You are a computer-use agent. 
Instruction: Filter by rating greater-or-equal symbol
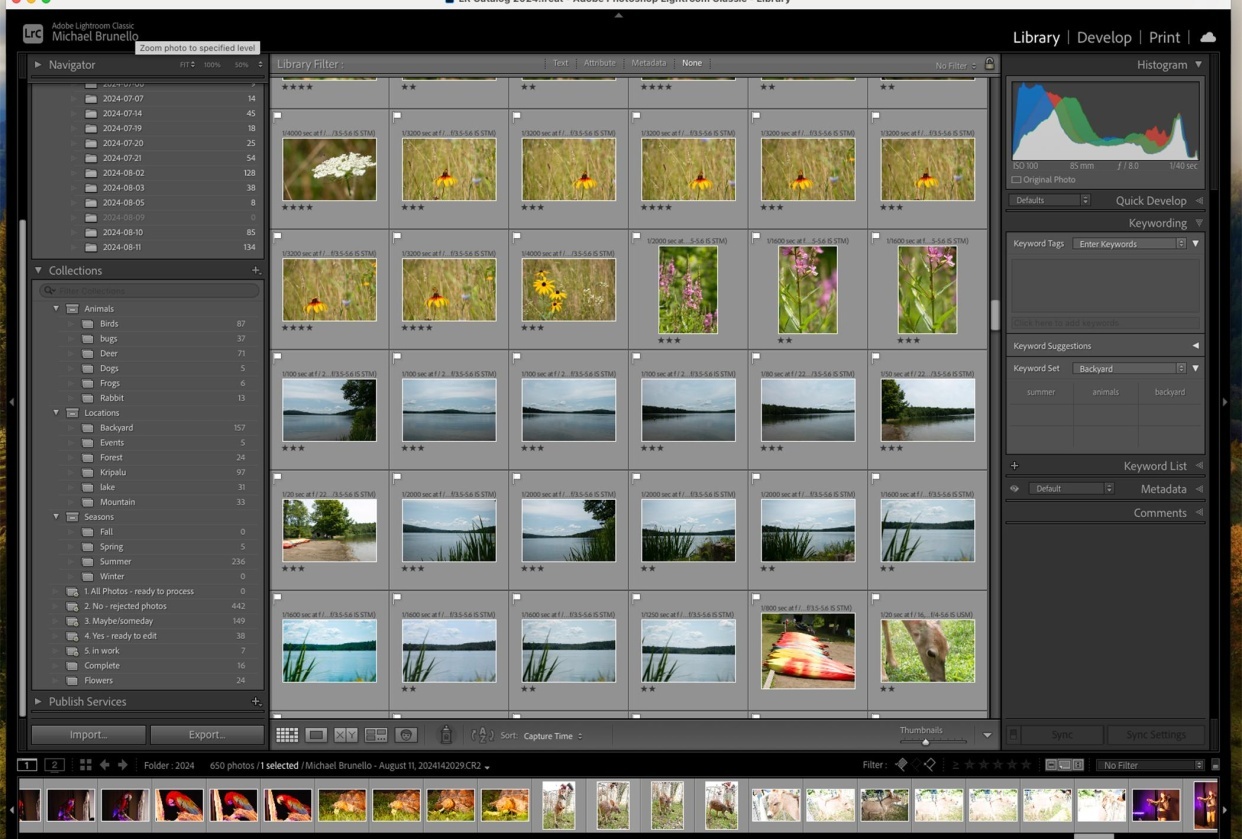[956, 765]
